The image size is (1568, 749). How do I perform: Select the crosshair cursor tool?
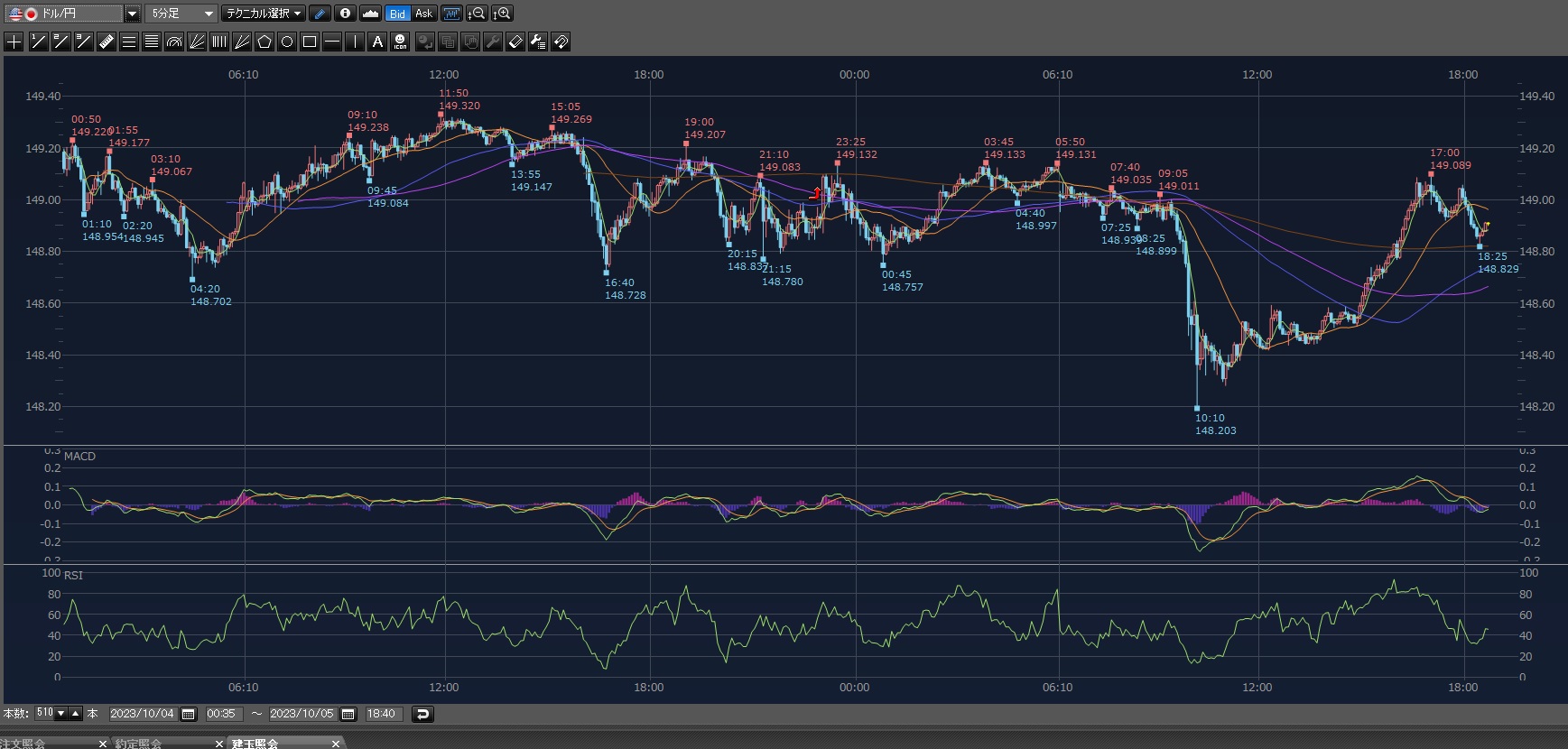point(14,42)
